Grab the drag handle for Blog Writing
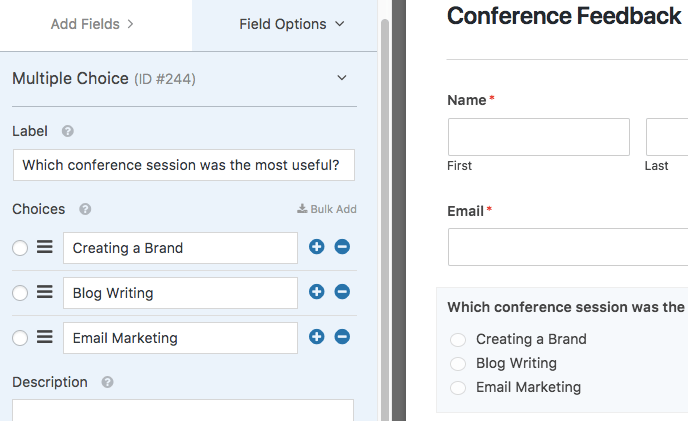 (x=45, y=292)
